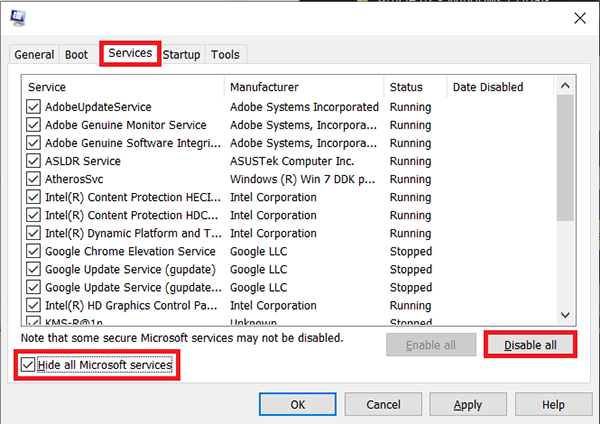Close the System Configuration dialog
The image size is (600, 424).
[x=580, y=18]
